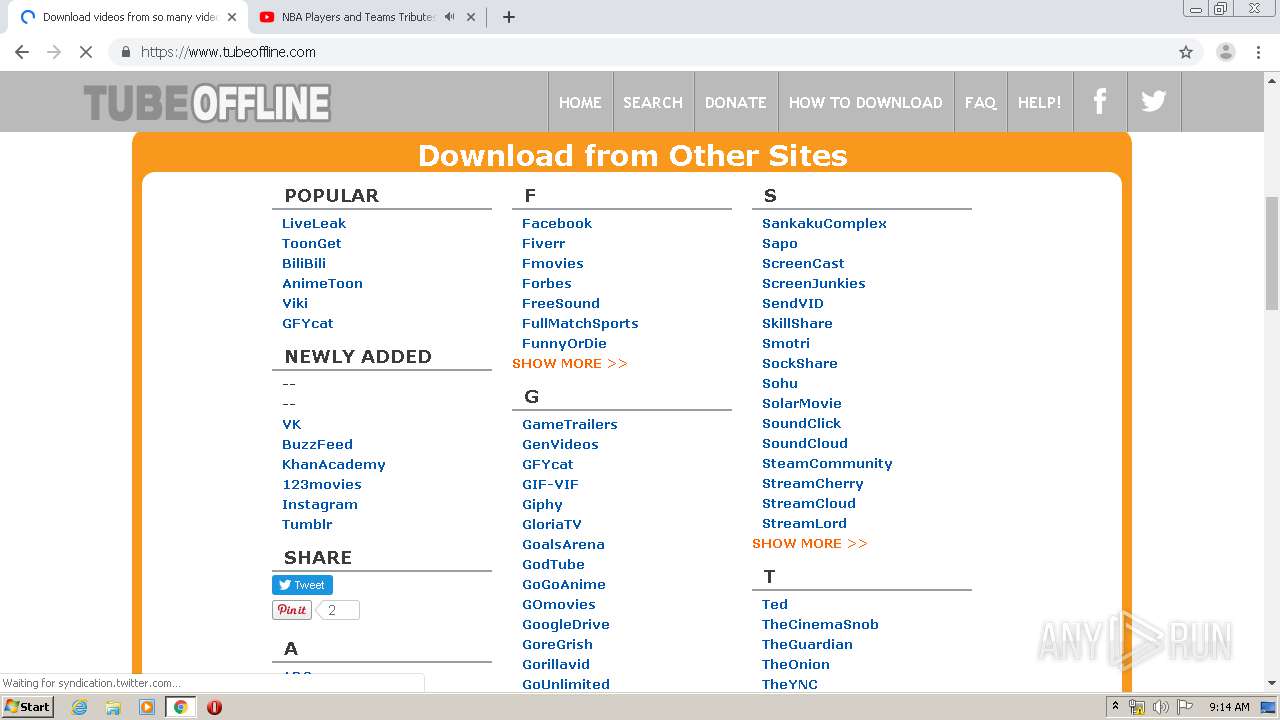
Task: Open the red Opera taskbar icon
Action: point(214,707)
